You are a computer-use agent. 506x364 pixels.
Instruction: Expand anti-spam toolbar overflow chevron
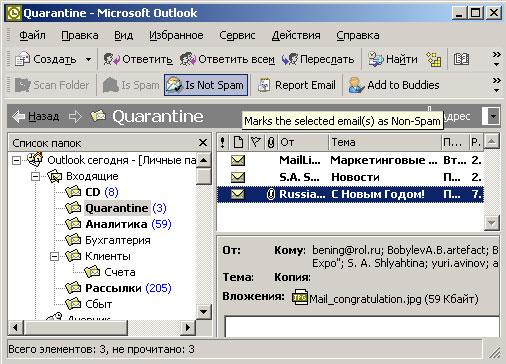tap(496, 85)
